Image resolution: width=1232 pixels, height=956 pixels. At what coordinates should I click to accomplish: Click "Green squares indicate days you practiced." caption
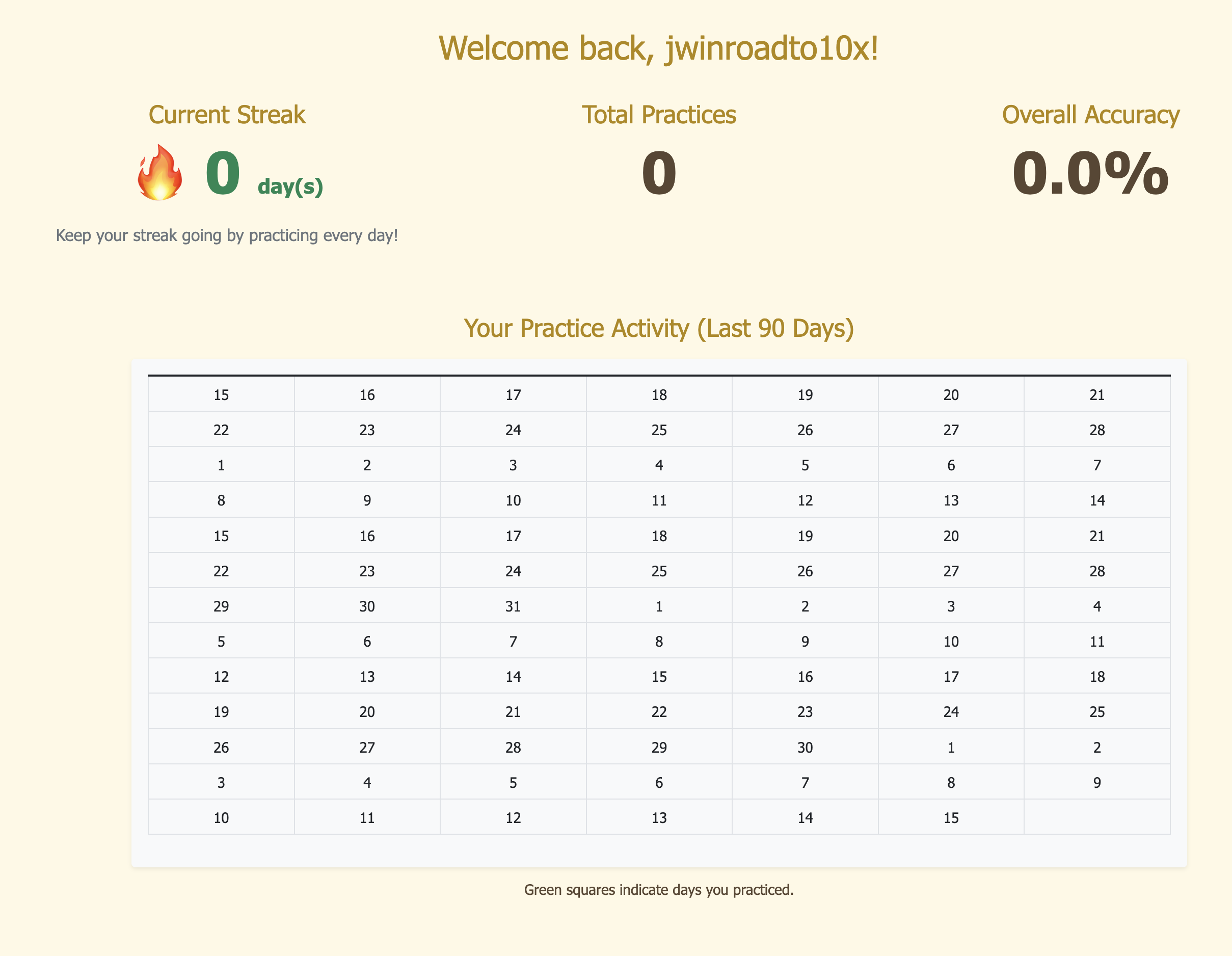click(659, 890)
